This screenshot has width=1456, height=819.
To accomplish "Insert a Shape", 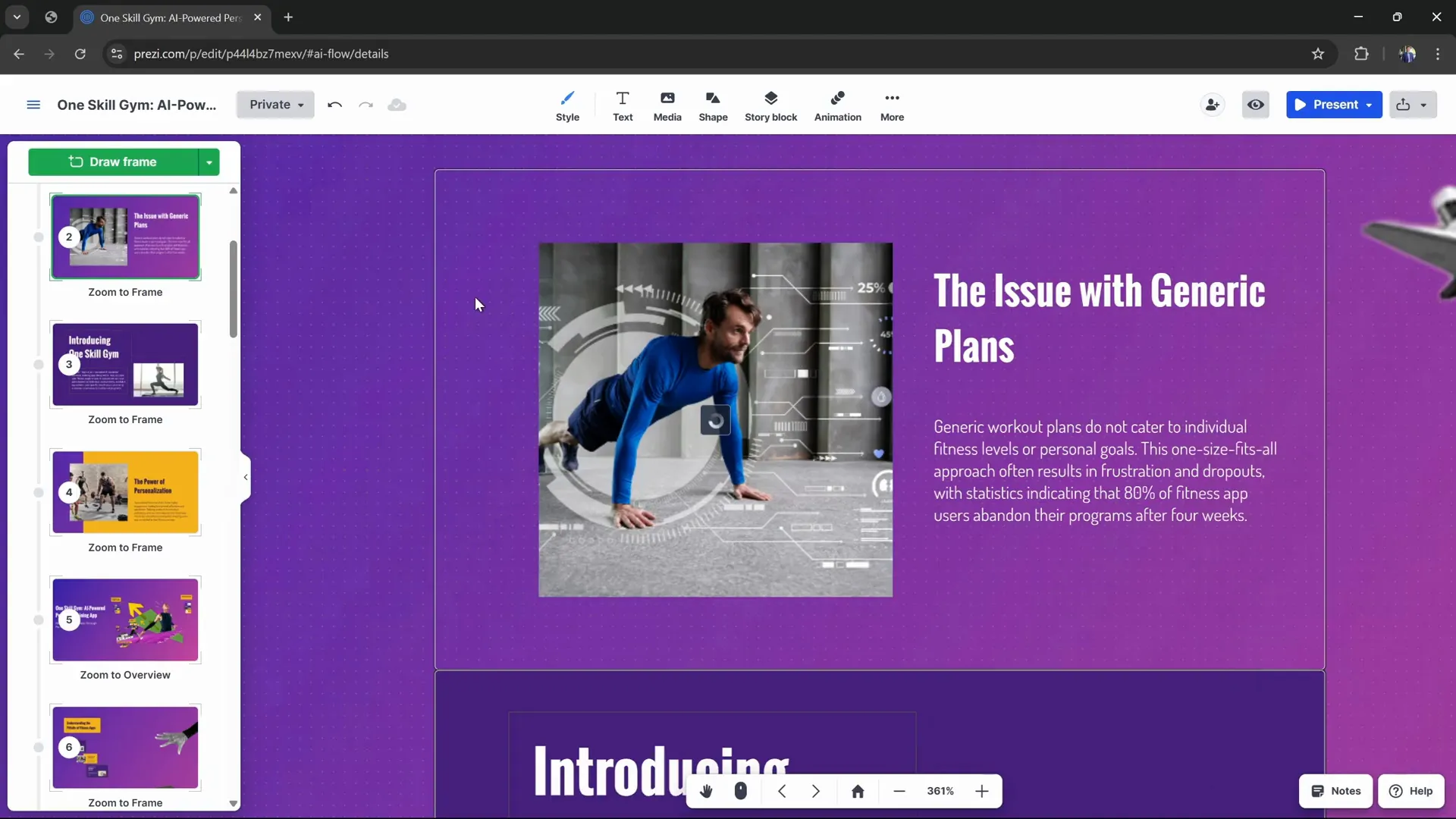I will coord(713,105).
